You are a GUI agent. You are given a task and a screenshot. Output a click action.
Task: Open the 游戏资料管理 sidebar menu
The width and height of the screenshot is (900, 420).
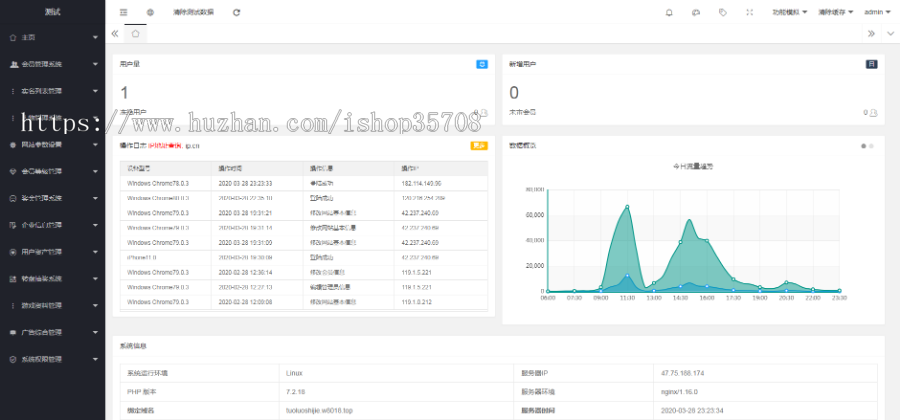(52, 305)
